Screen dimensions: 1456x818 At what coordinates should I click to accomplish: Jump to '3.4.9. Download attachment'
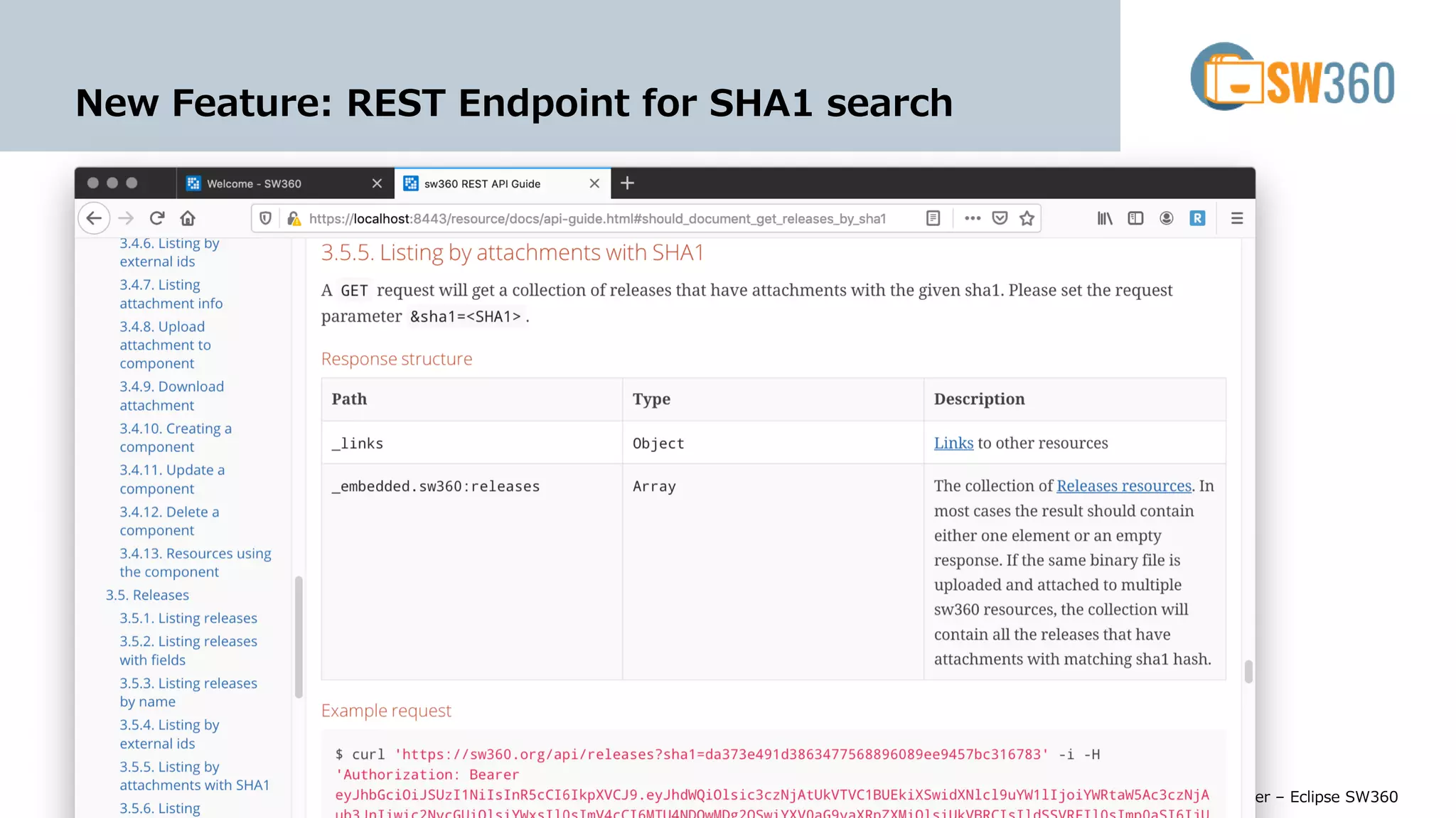point(171,396)
